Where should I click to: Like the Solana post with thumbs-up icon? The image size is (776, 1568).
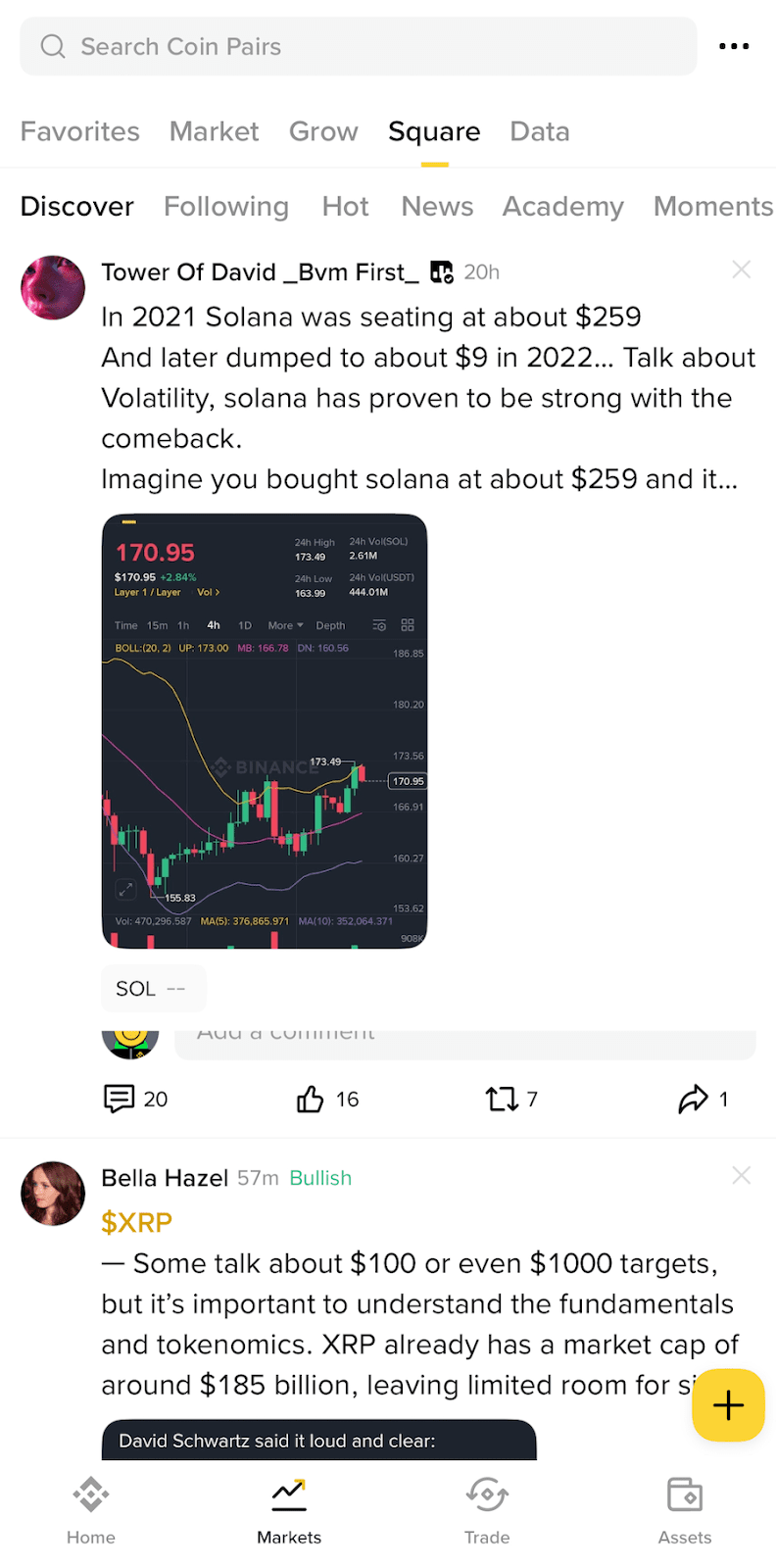point(310,1099)
